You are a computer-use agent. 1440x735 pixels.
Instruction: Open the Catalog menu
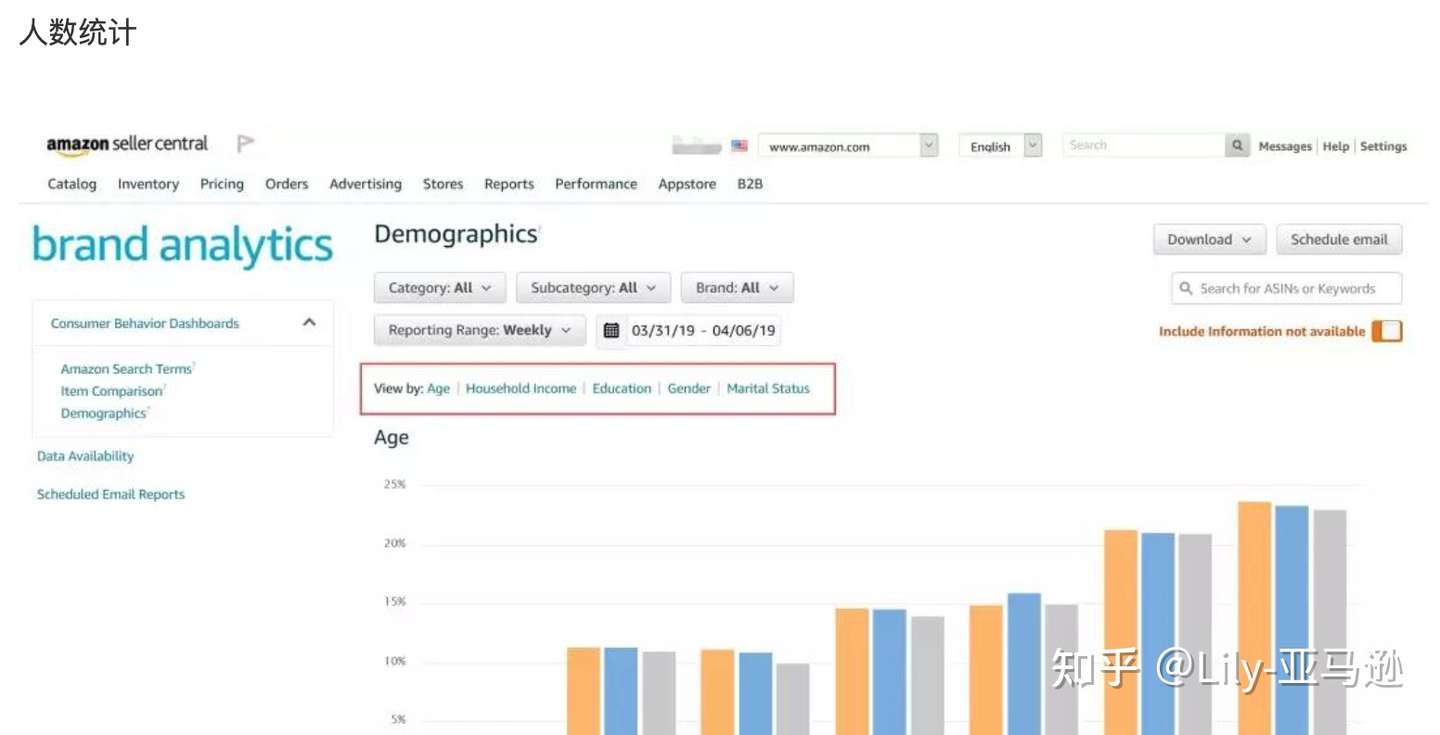(72, 184)
